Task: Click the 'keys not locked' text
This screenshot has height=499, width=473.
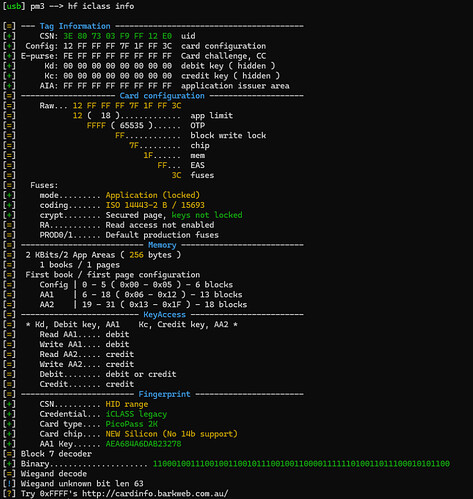Action: click(207, 215)
